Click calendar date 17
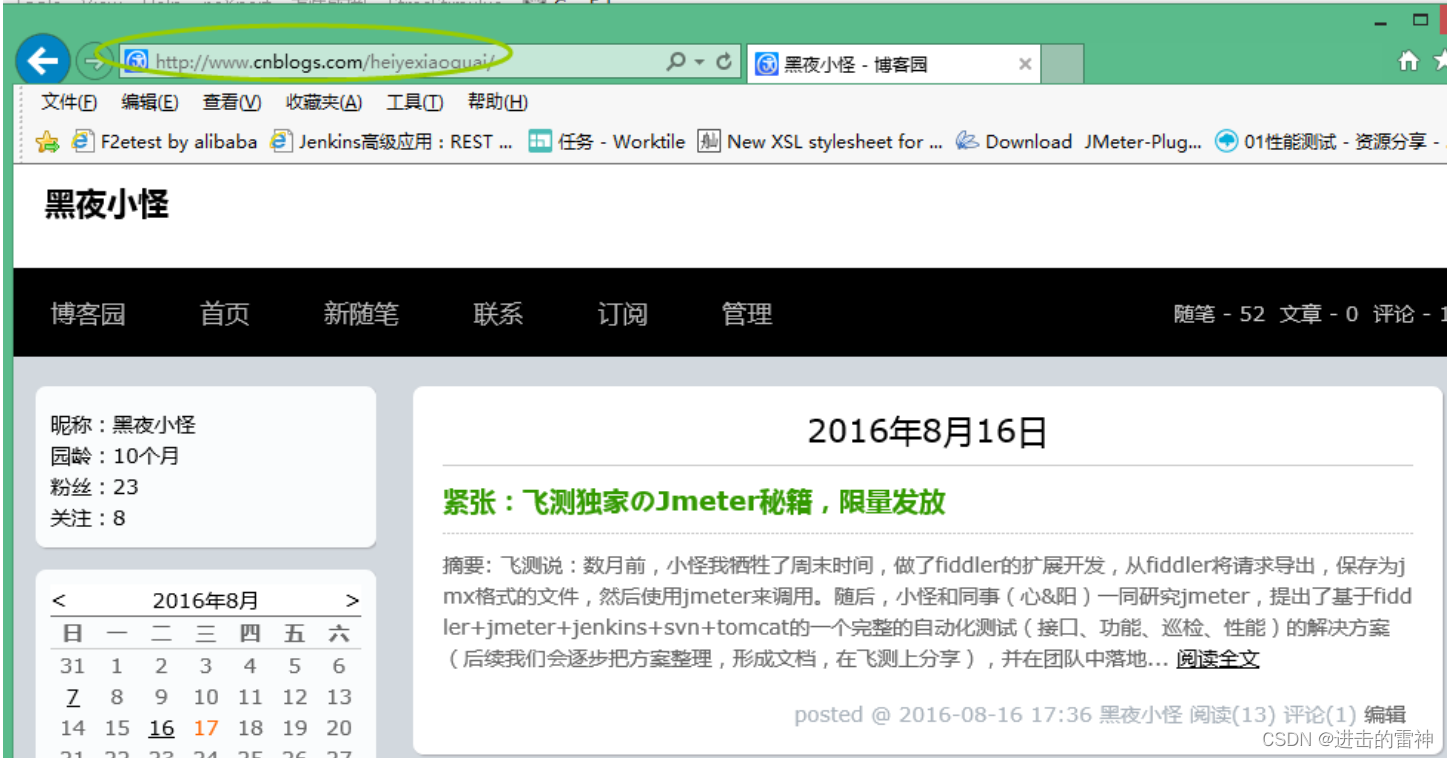 [206, 728]
